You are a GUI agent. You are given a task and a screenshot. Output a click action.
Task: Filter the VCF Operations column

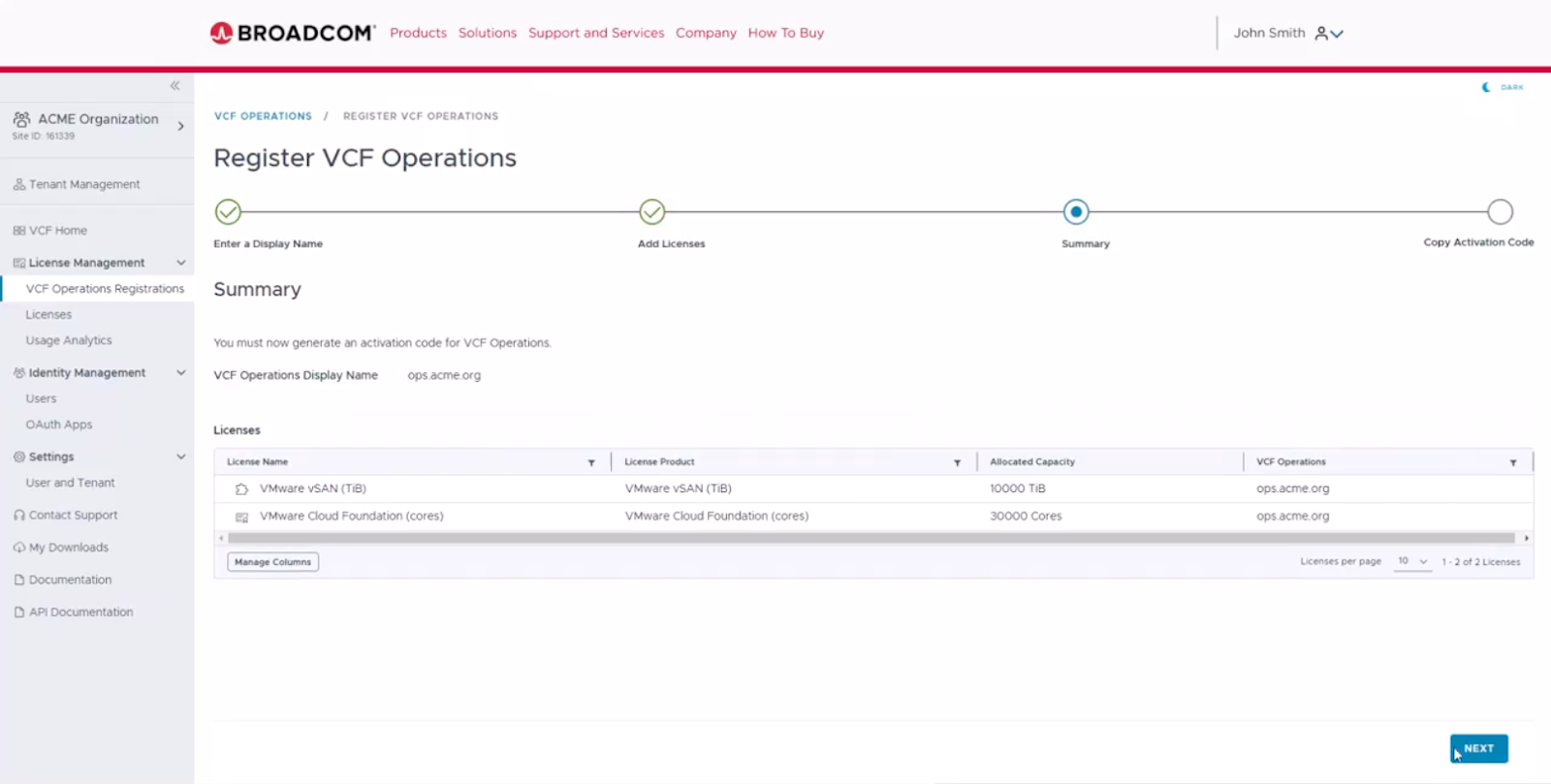pyautogui.click(x=1513, y=463)
